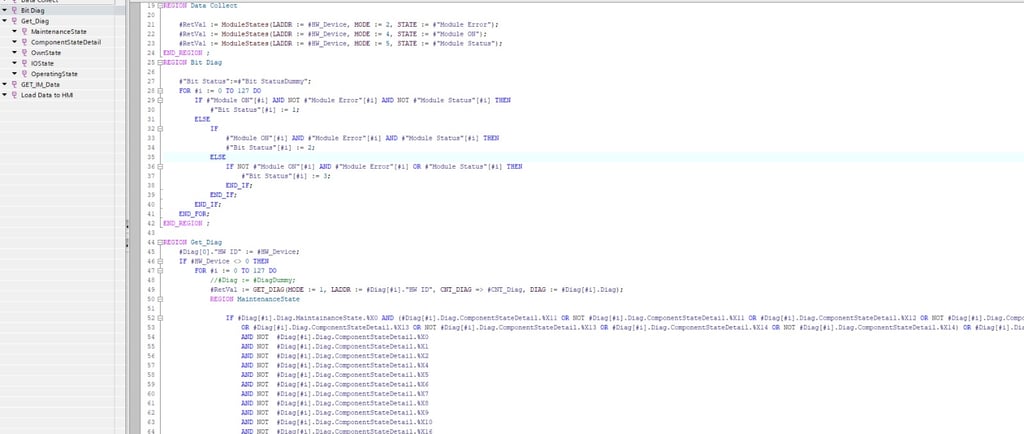Fold the FOR loop at line 47
Screen dimensions: 1024x434
pyautogui.click(x=160, y=270)
